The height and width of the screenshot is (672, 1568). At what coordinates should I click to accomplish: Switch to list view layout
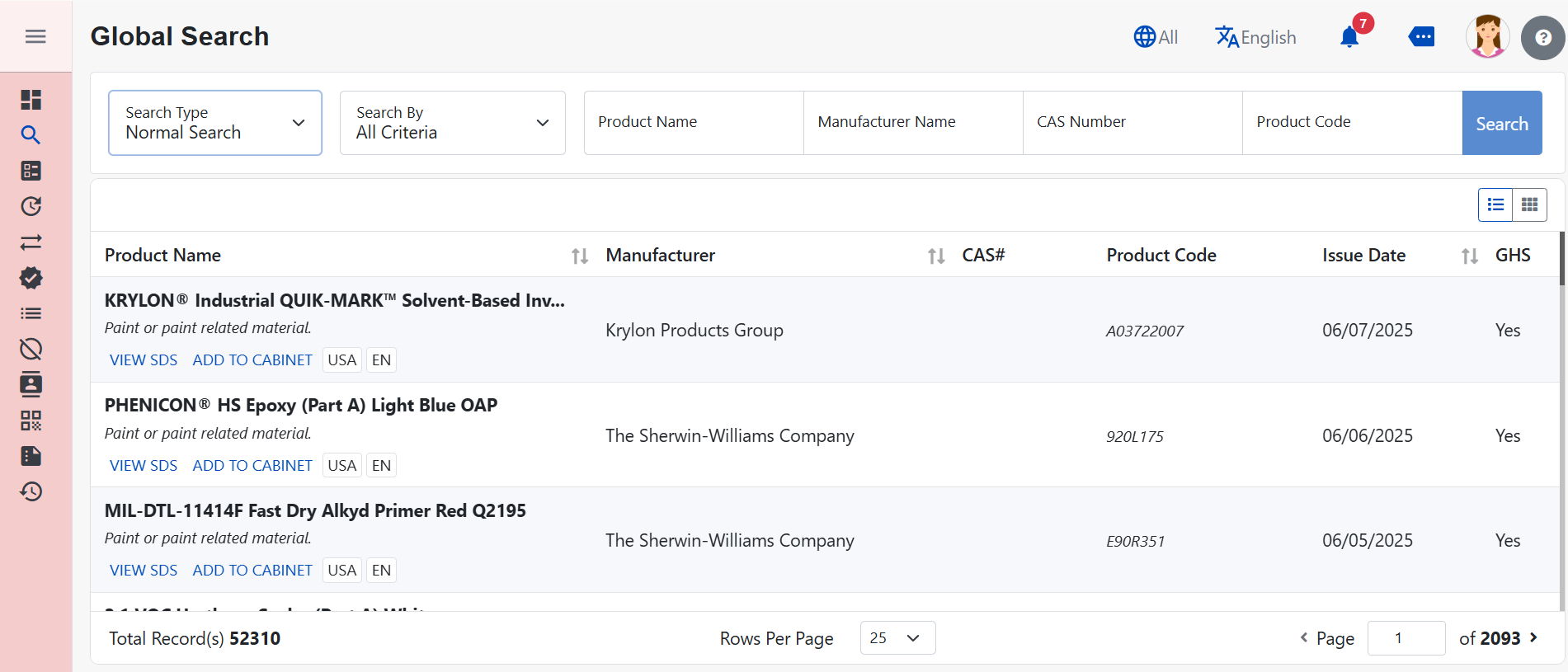click(1495, 204)
